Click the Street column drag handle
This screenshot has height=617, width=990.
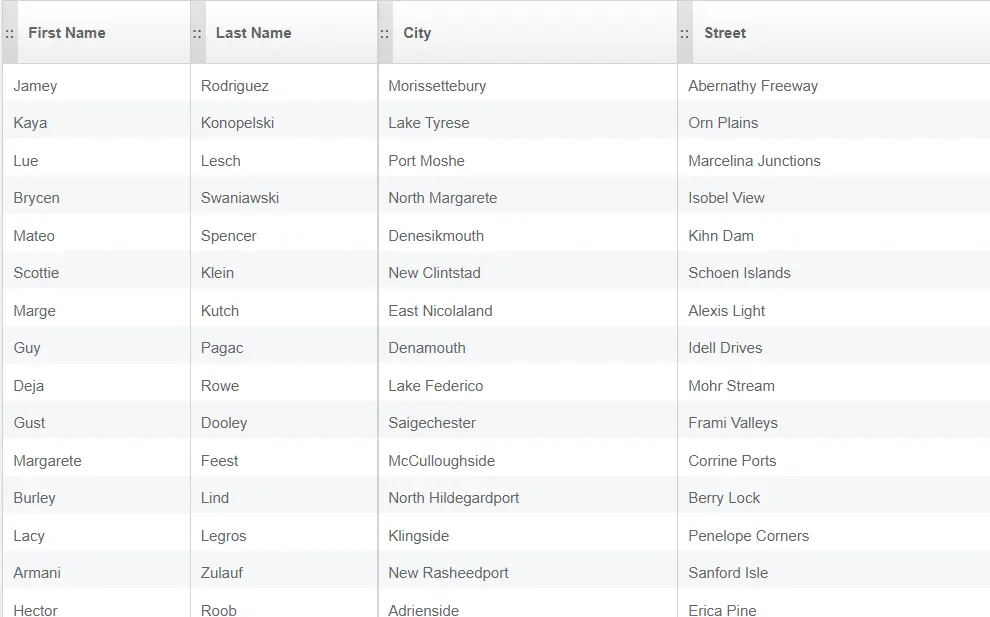[685, 33]
